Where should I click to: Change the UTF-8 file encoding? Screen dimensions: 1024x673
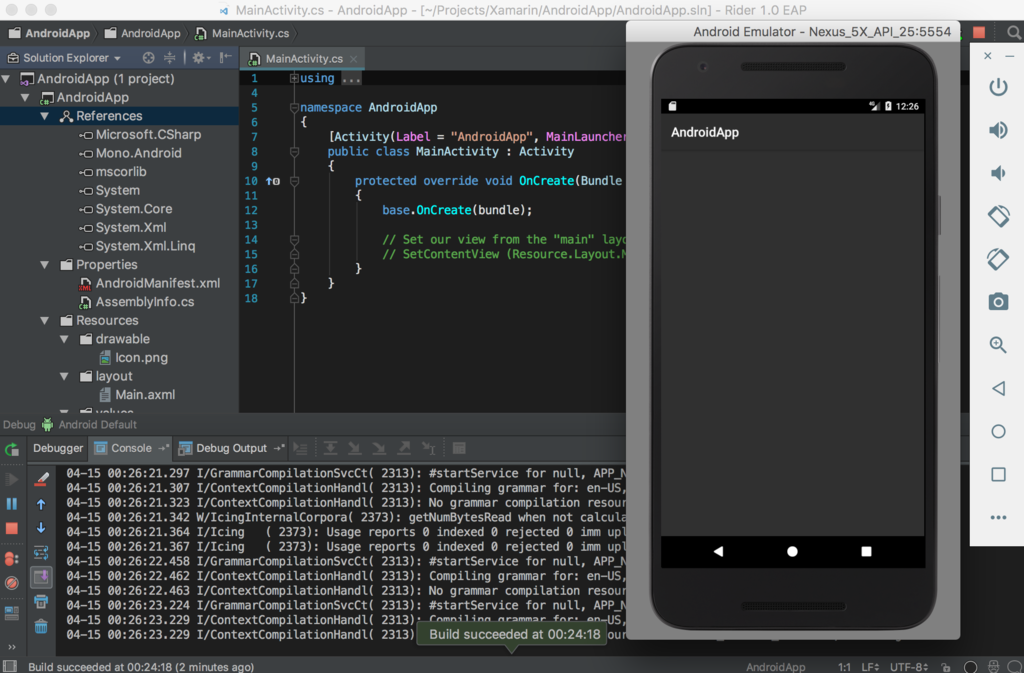(x=910, y=666)
